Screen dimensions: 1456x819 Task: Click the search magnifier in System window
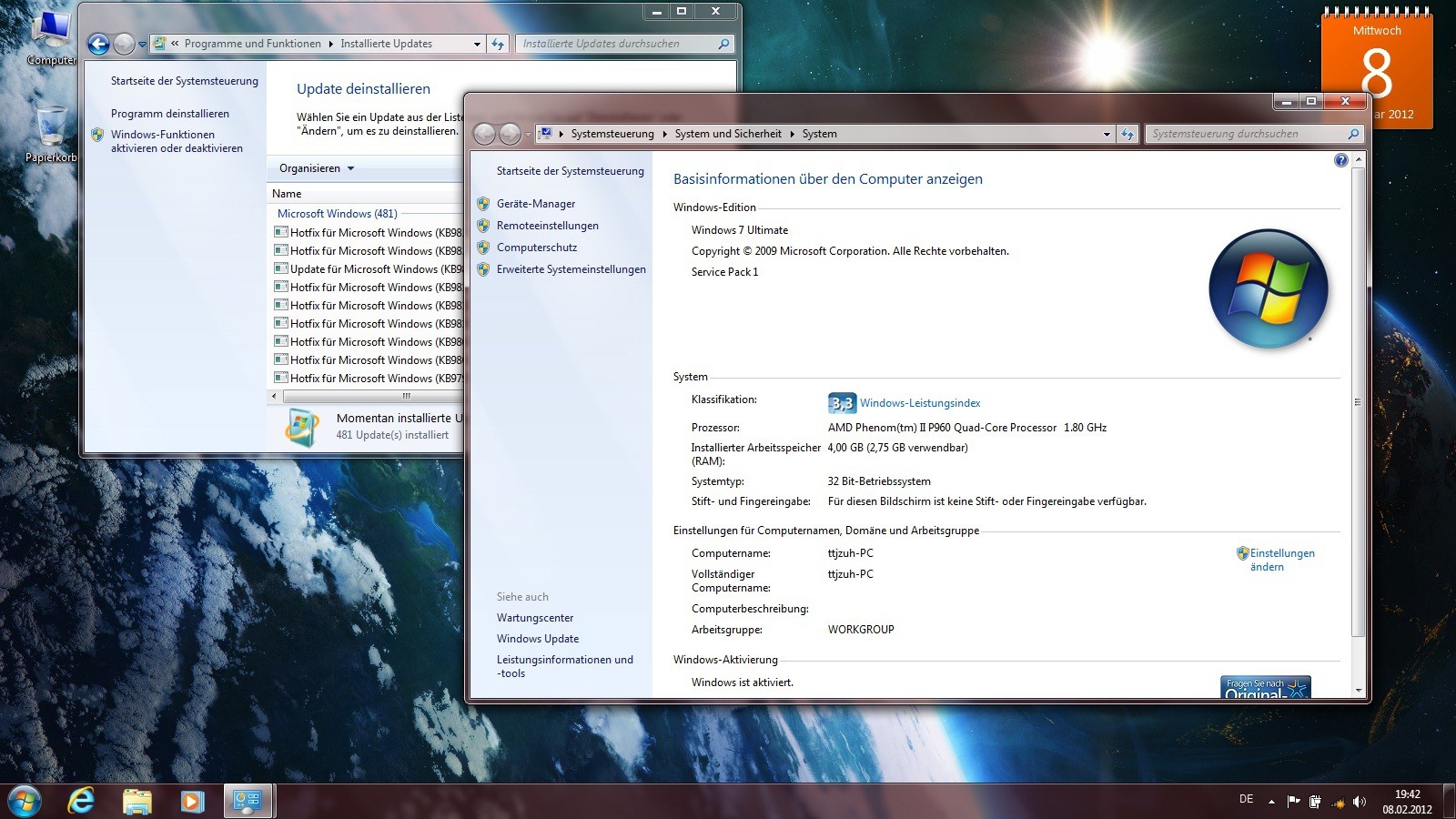tap(1353, 134)
